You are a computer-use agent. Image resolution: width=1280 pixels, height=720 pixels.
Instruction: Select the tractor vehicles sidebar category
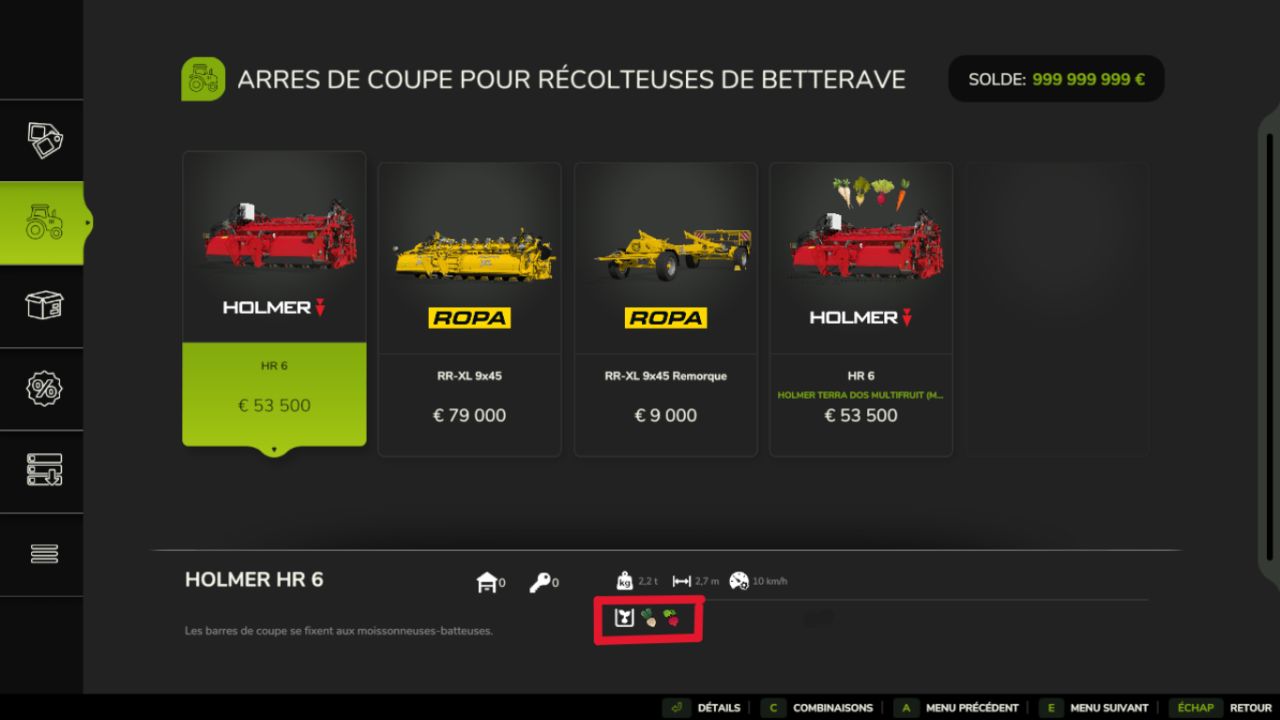point(44,222)
